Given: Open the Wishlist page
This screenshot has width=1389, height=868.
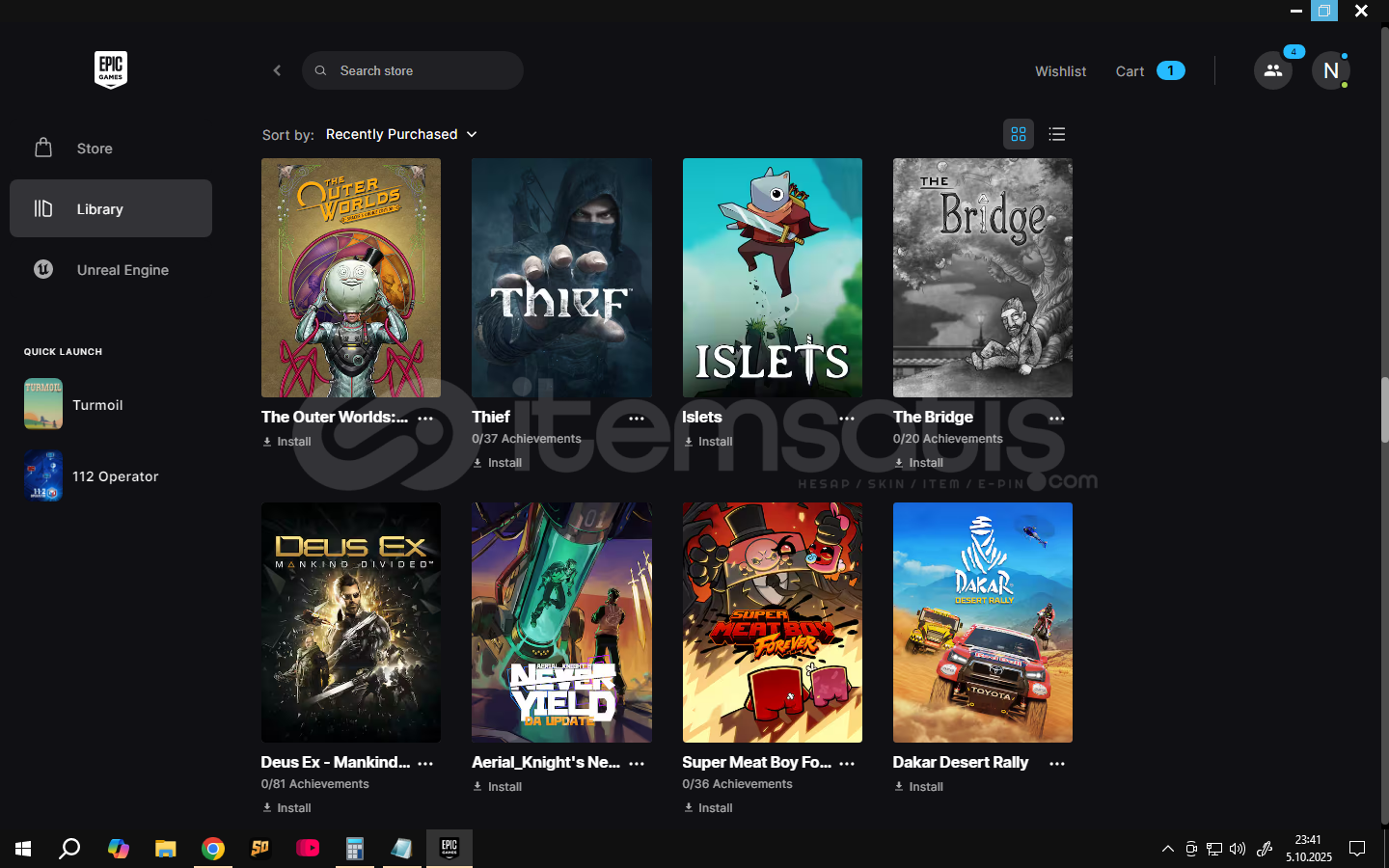Looking at the screenshot, I should tap(1060, 71).
